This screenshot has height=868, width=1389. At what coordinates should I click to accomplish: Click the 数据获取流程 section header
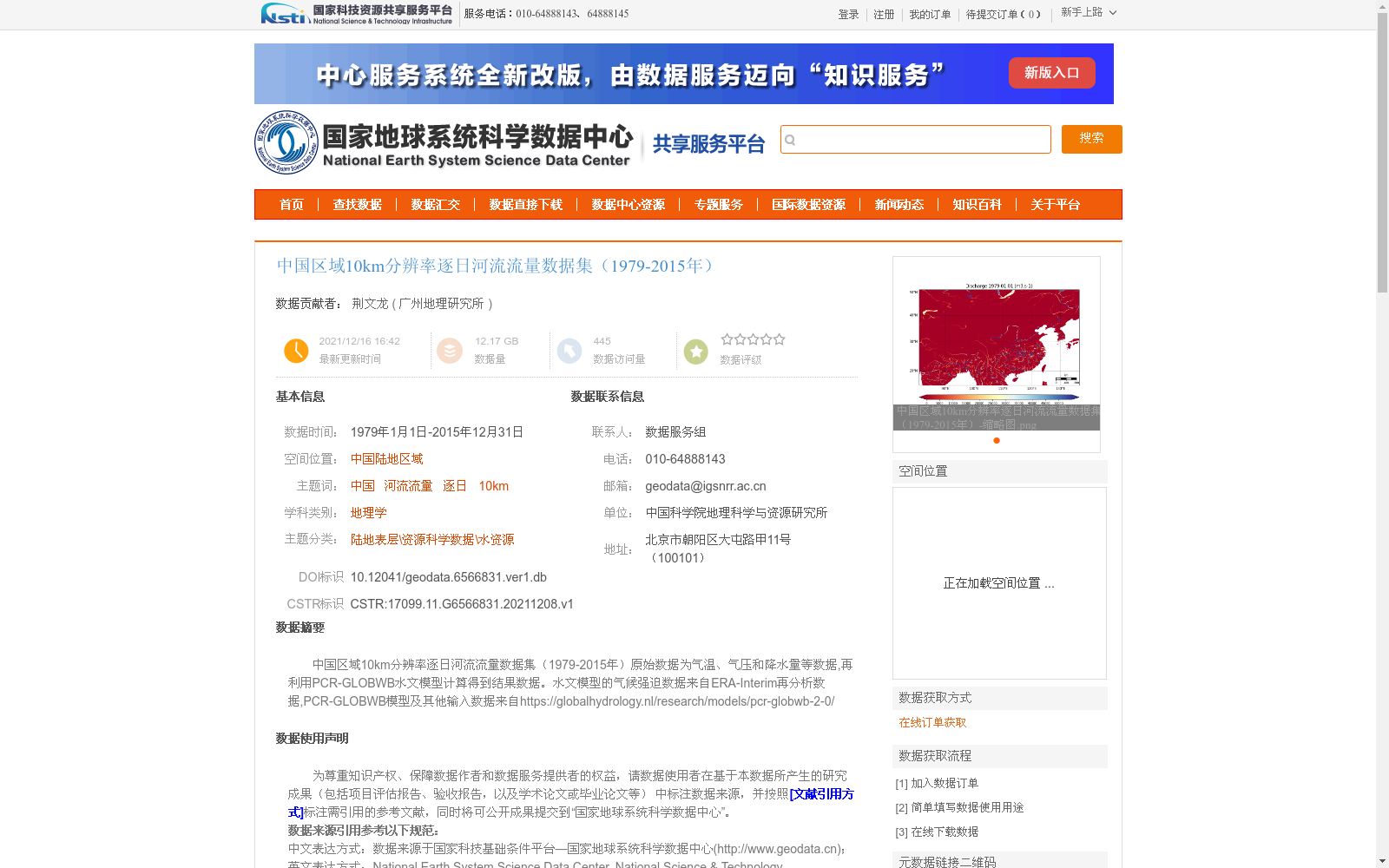coord(1000,756)
